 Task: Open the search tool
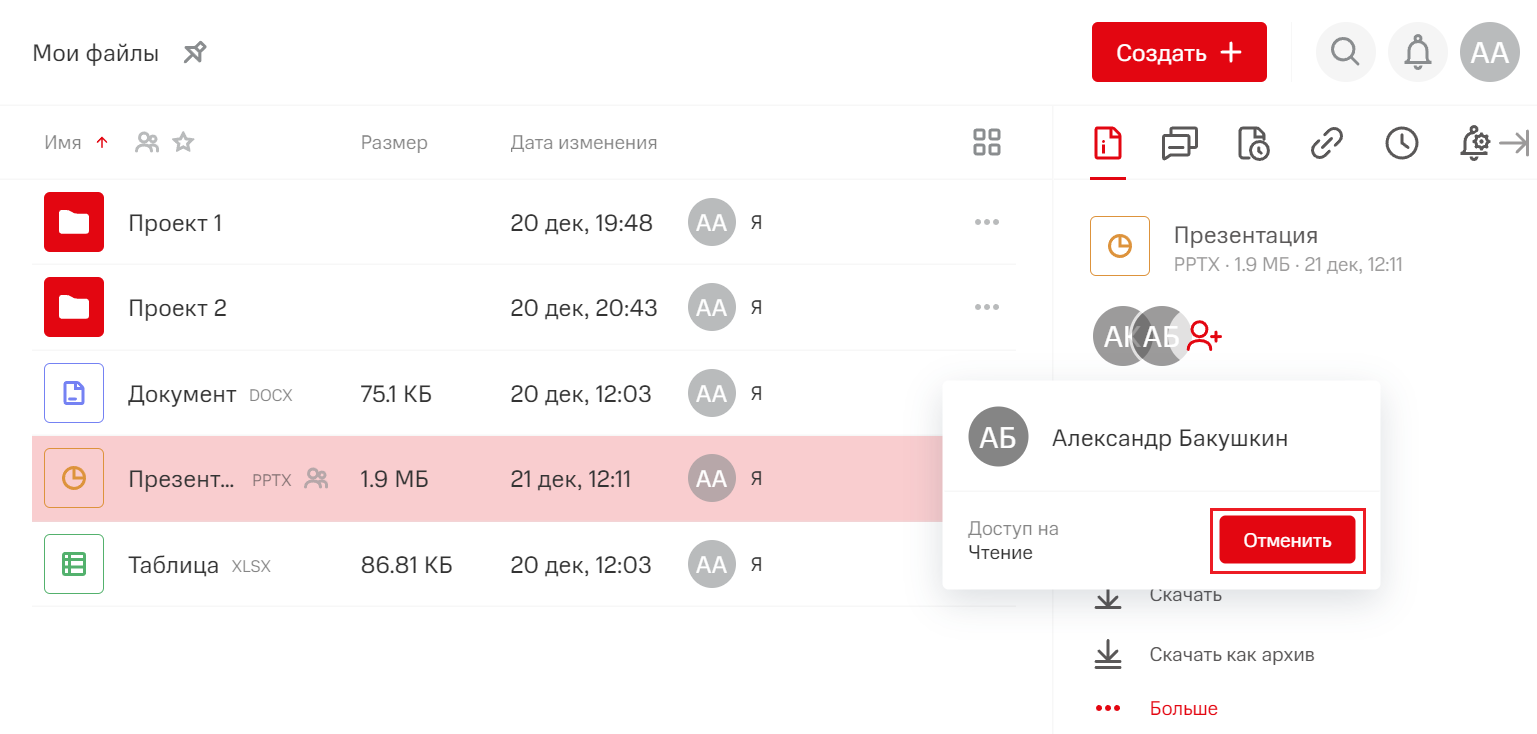tap(1345, 52)
